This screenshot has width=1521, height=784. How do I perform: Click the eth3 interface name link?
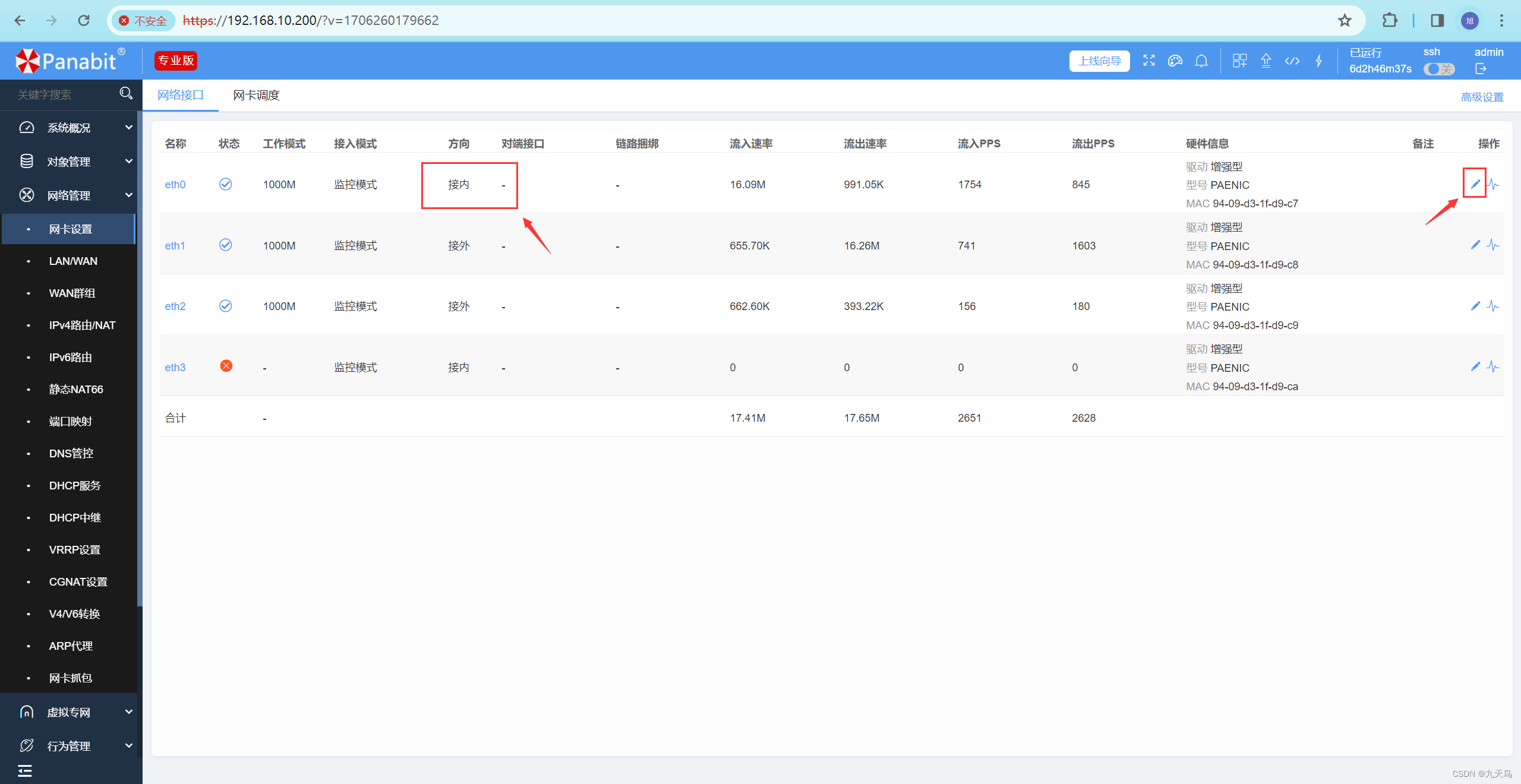pyautogui.click(x=175, y=368)
